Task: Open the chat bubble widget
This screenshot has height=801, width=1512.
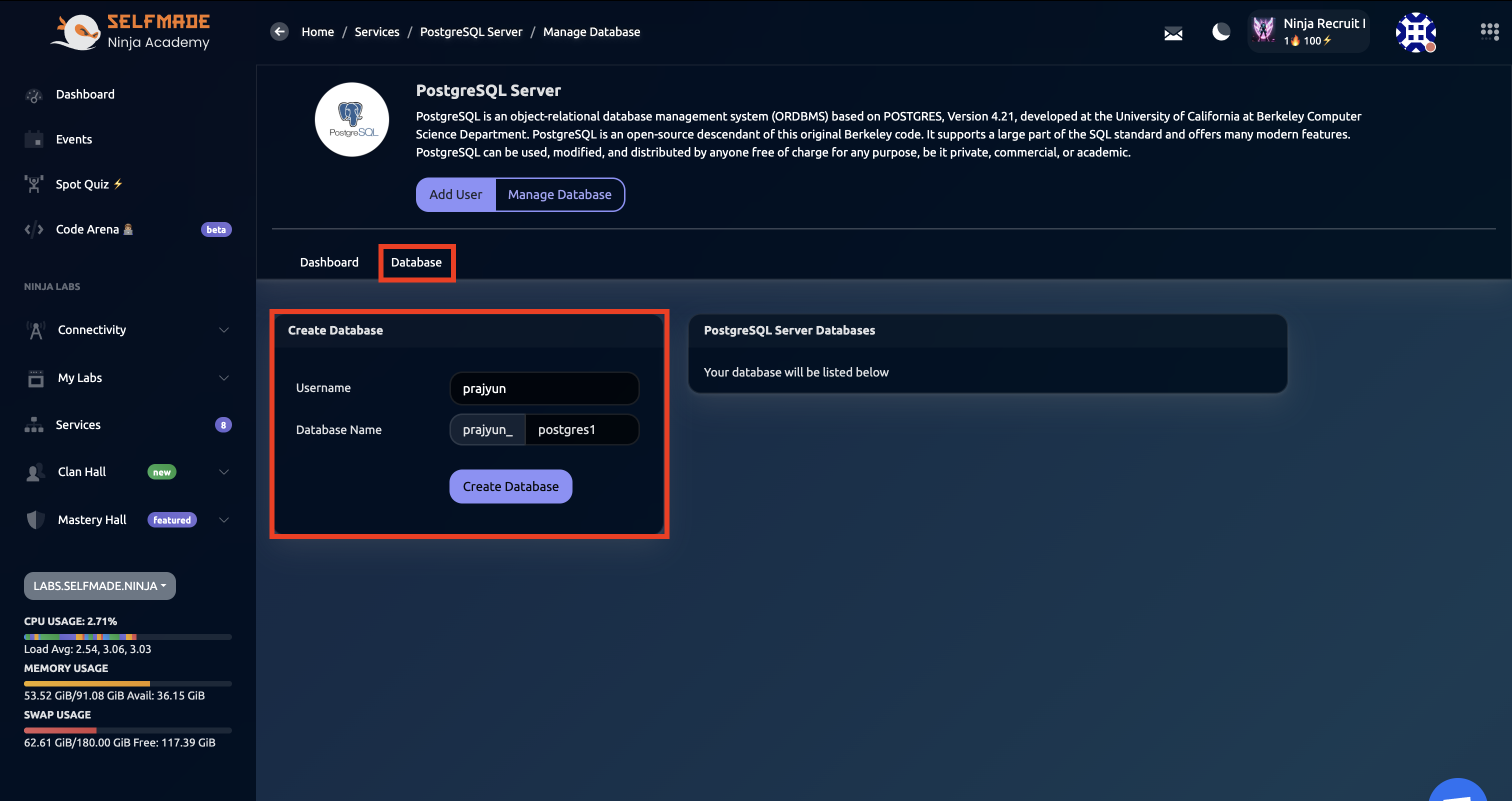Action: [1458, 790]
